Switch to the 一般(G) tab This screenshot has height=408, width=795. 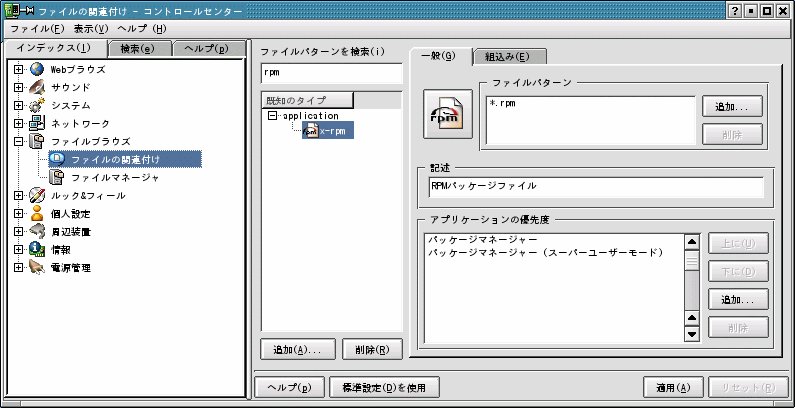point(440,56)
